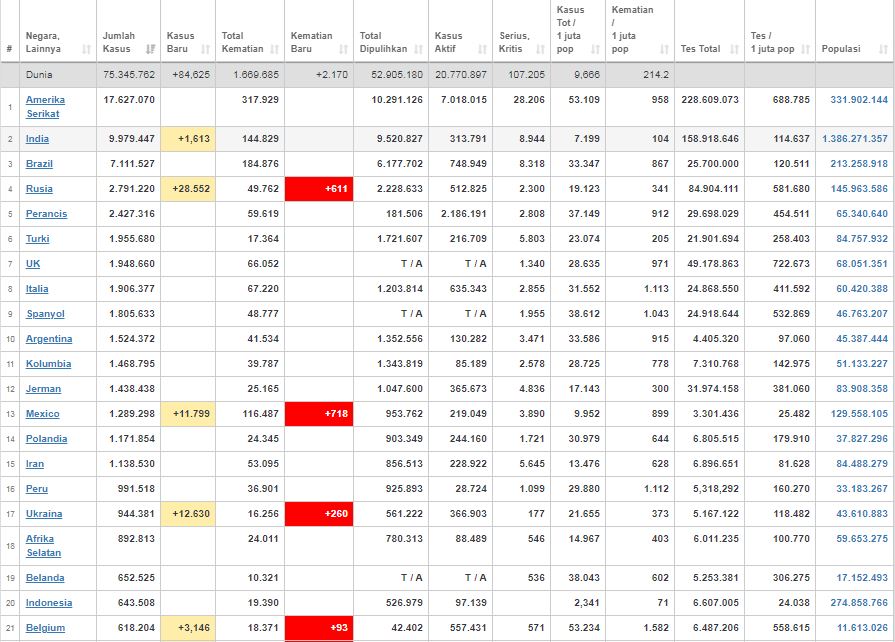The width and height of the screenshot is (895, 642).
Task: Click Peru total tests 5,318,292
Action: (716, 489)
